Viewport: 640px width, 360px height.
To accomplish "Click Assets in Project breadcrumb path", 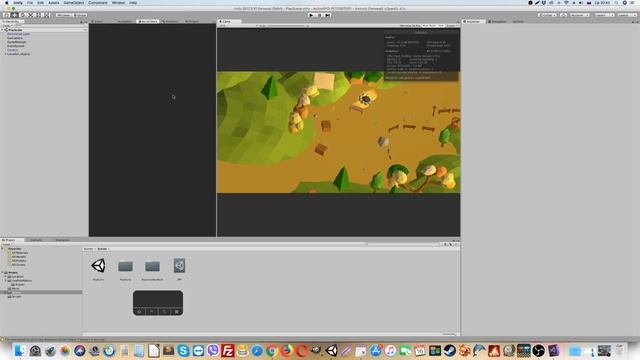I will (88, 249).
